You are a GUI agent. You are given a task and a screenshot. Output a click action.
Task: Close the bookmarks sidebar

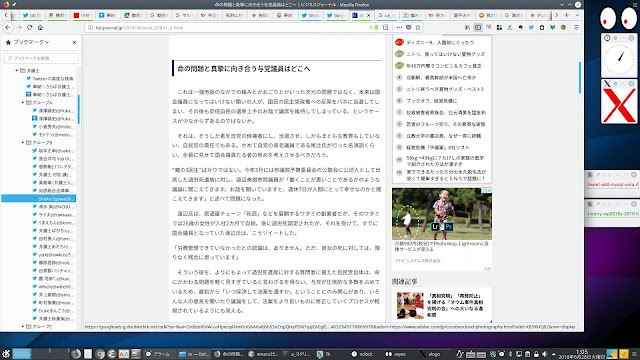tap(74, 42)
